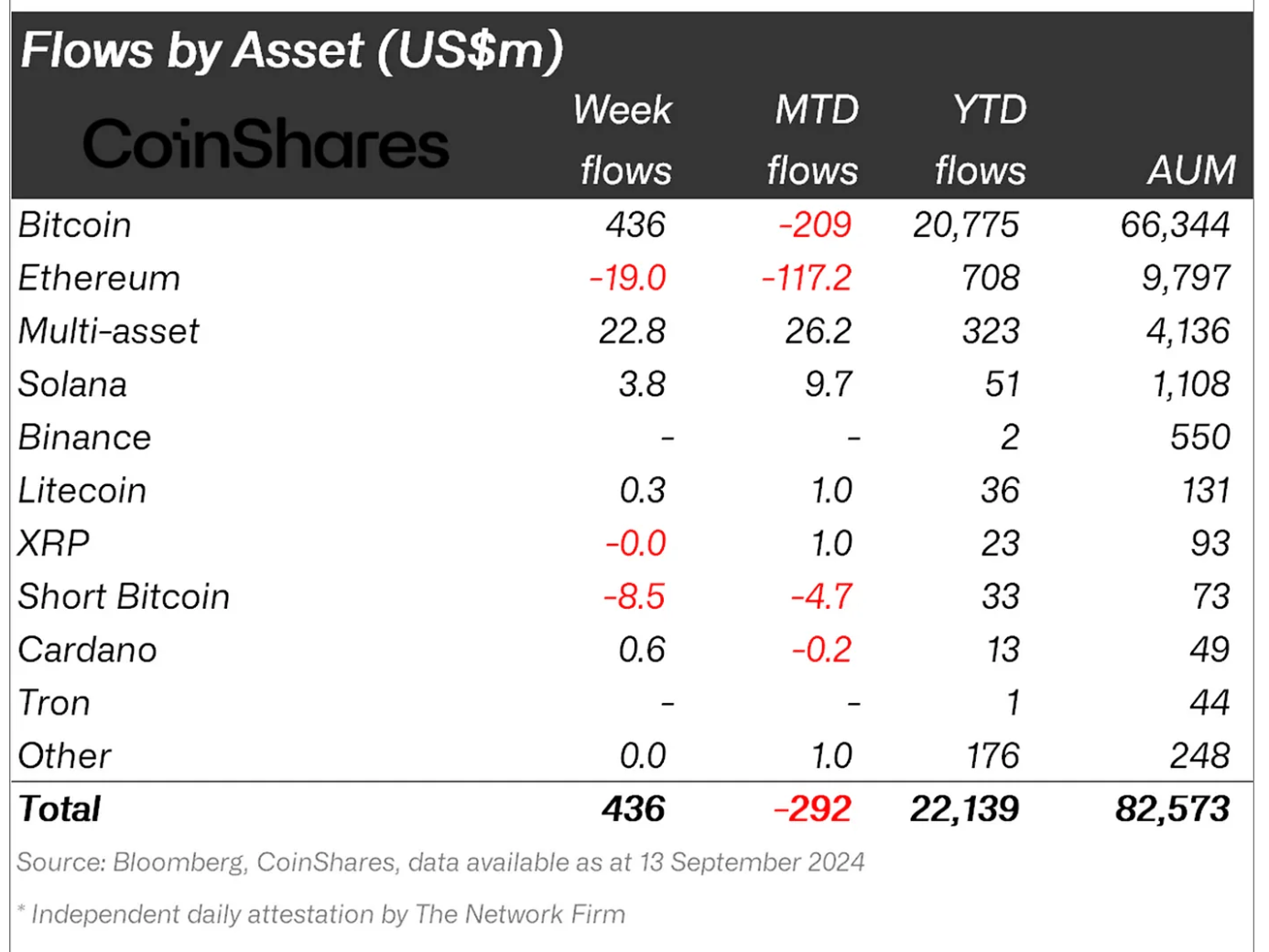Image resolution: width=1269 pixels, height=952 pixels.
Task: Select the XRP row label
Action: [54, 544]
